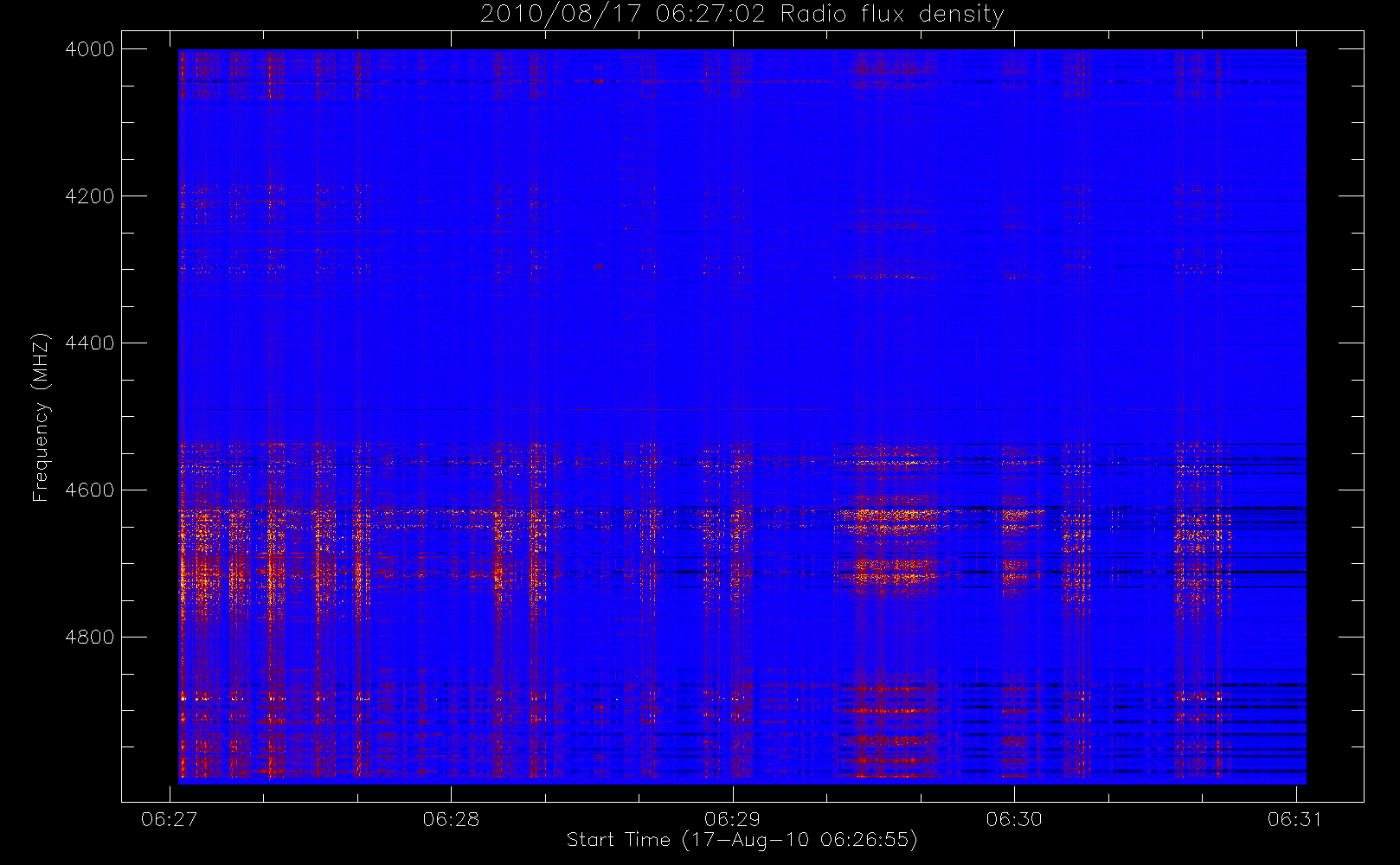Screen dimensions: 1400x865
Task: Click the 06:30 time tick label
Action: coord(1014,819)
